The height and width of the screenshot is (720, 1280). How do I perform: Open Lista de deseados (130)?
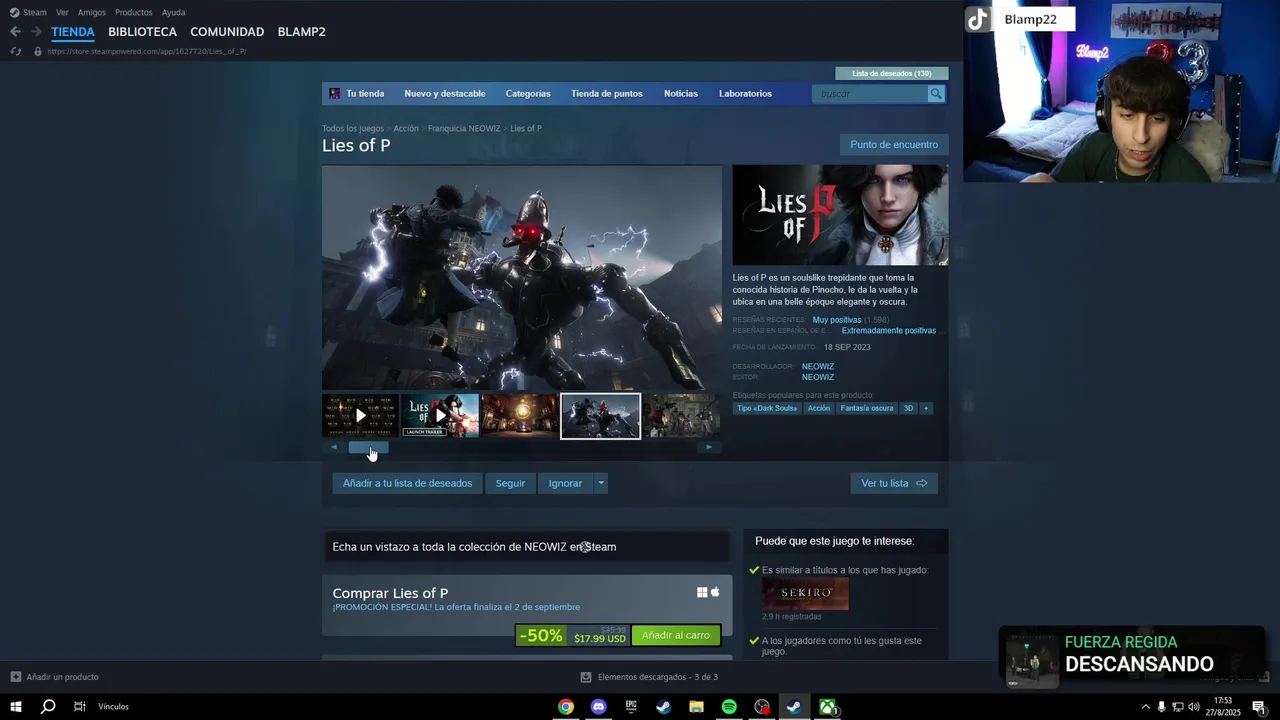[892, 73]
